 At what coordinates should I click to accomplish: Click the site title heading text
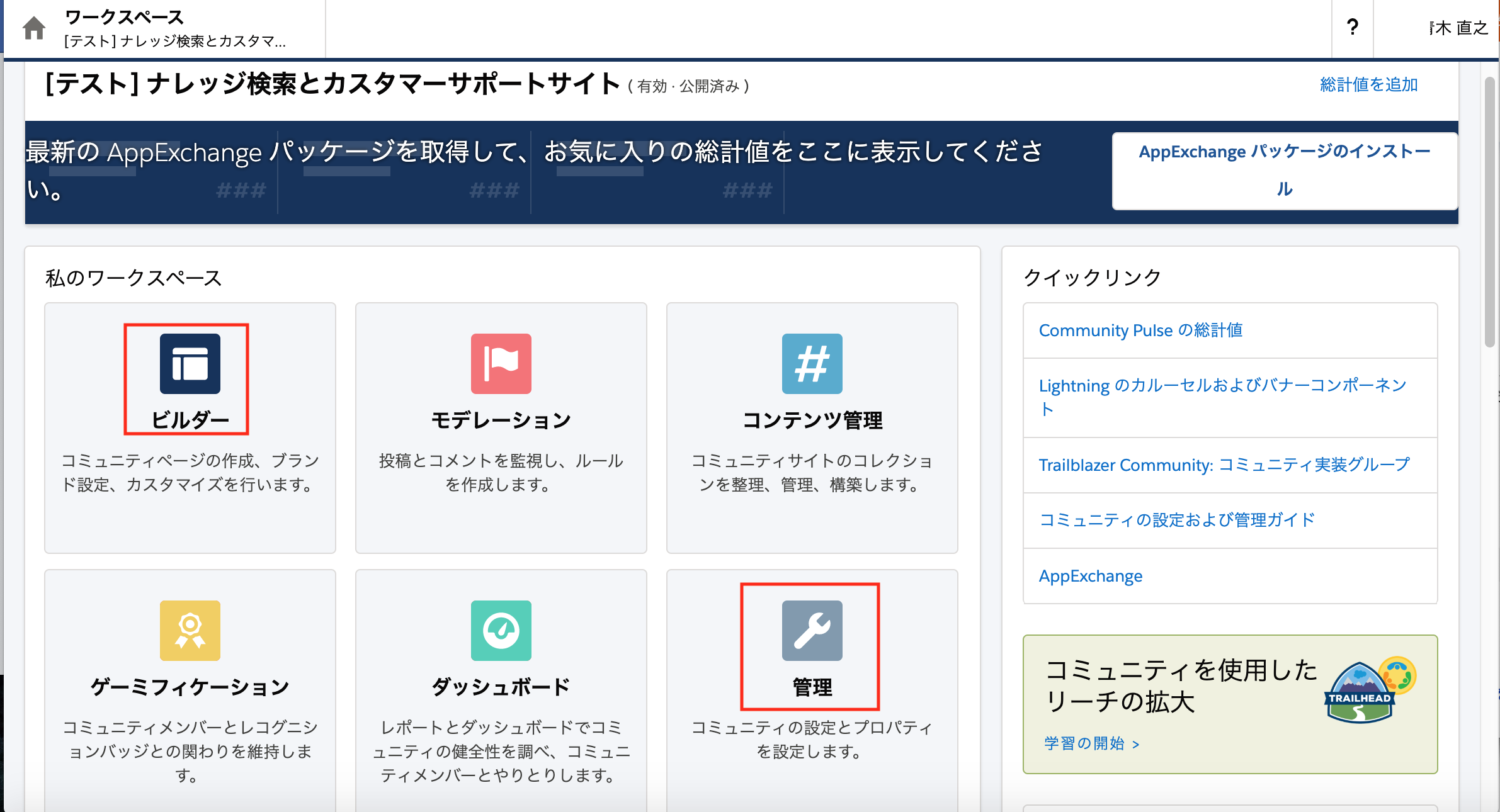click(332, 84)
